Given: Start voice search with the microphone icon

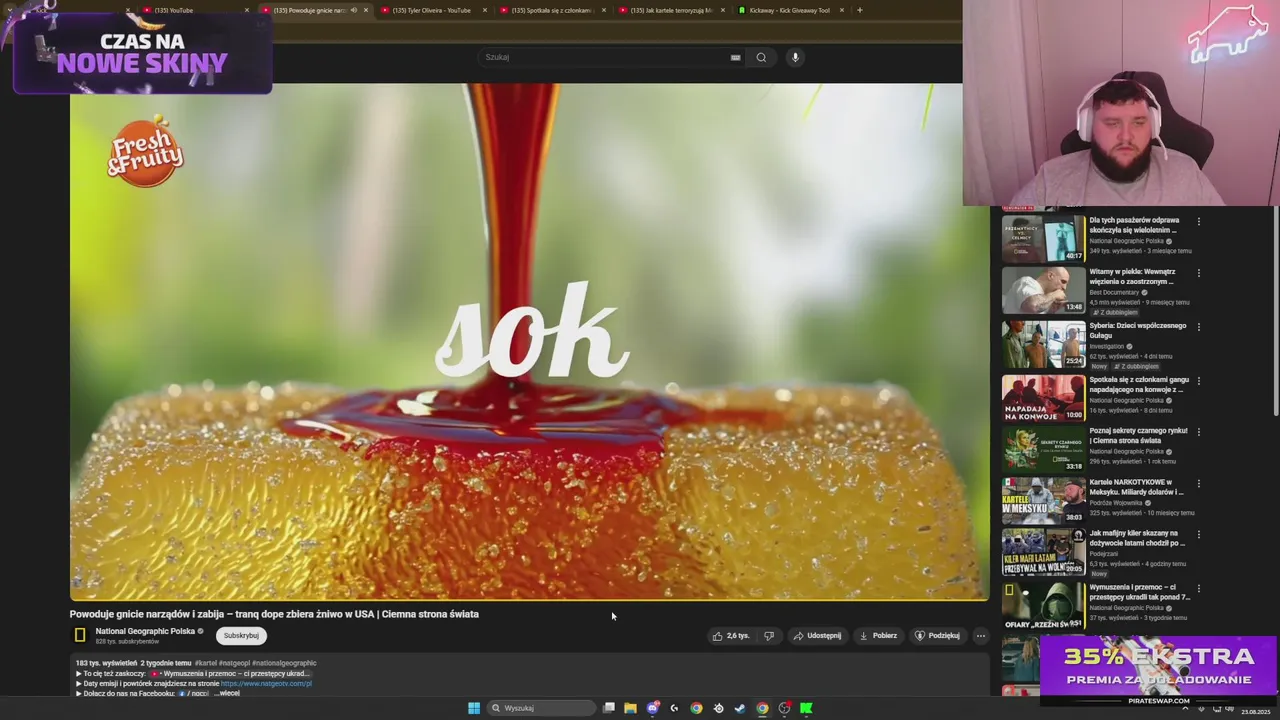Looking at the screenshot, I should click(795, 57).
